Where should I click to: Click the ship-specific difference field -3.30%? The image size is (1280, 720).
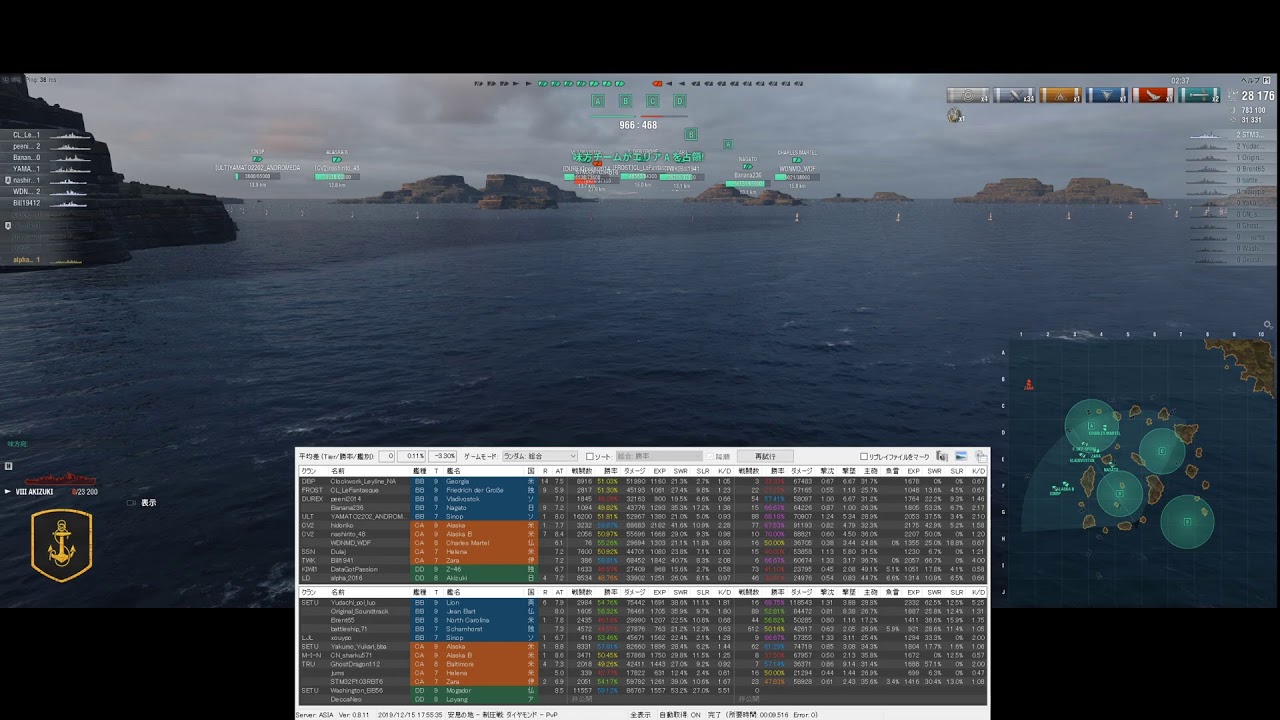click(443, 456)
